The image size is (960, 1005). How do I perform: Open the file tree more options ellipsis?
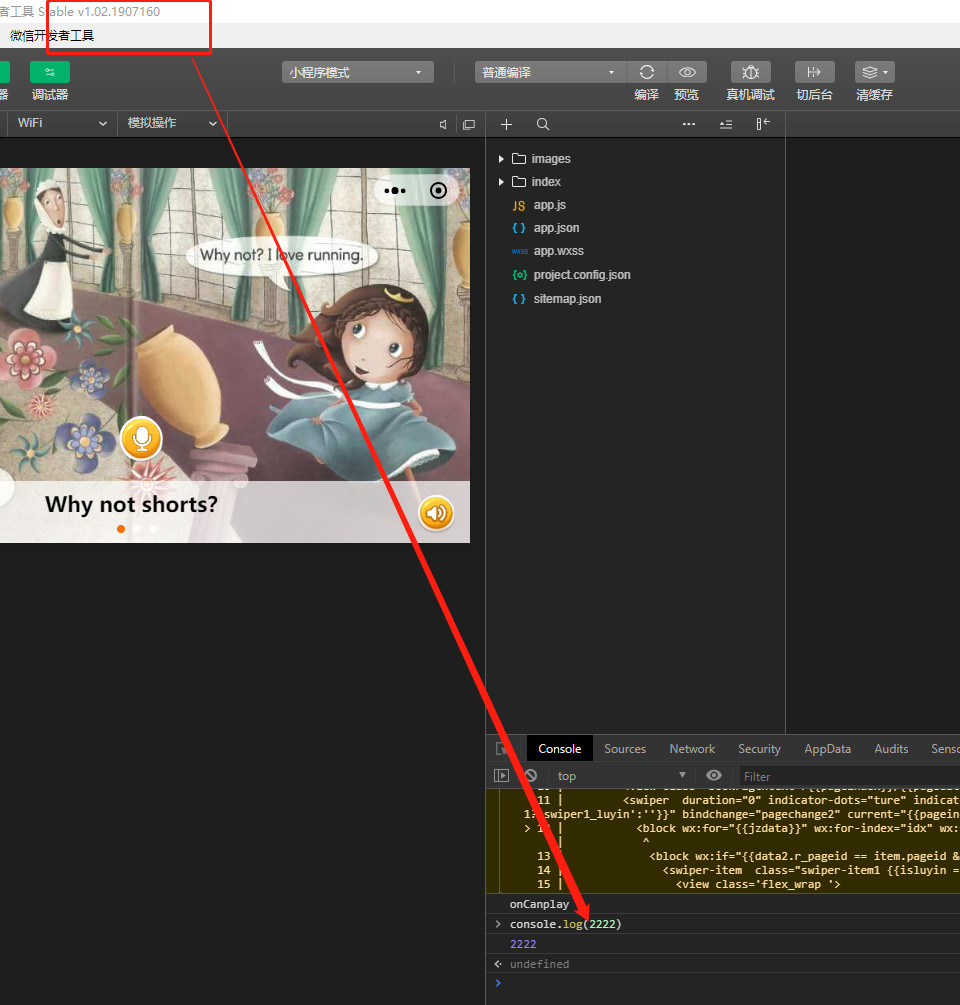click(689, 124)
